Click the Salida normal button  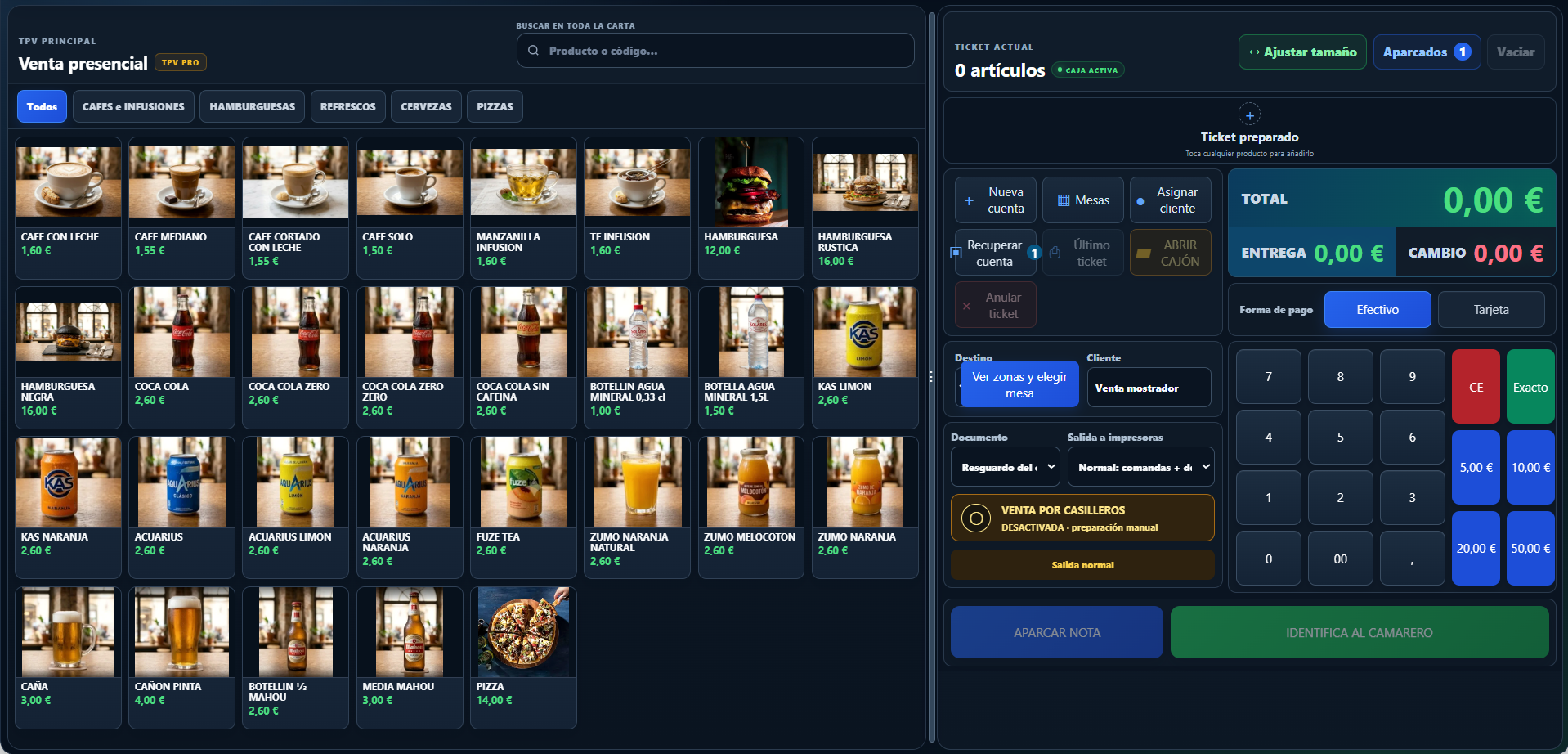(x=1082, y=565)
